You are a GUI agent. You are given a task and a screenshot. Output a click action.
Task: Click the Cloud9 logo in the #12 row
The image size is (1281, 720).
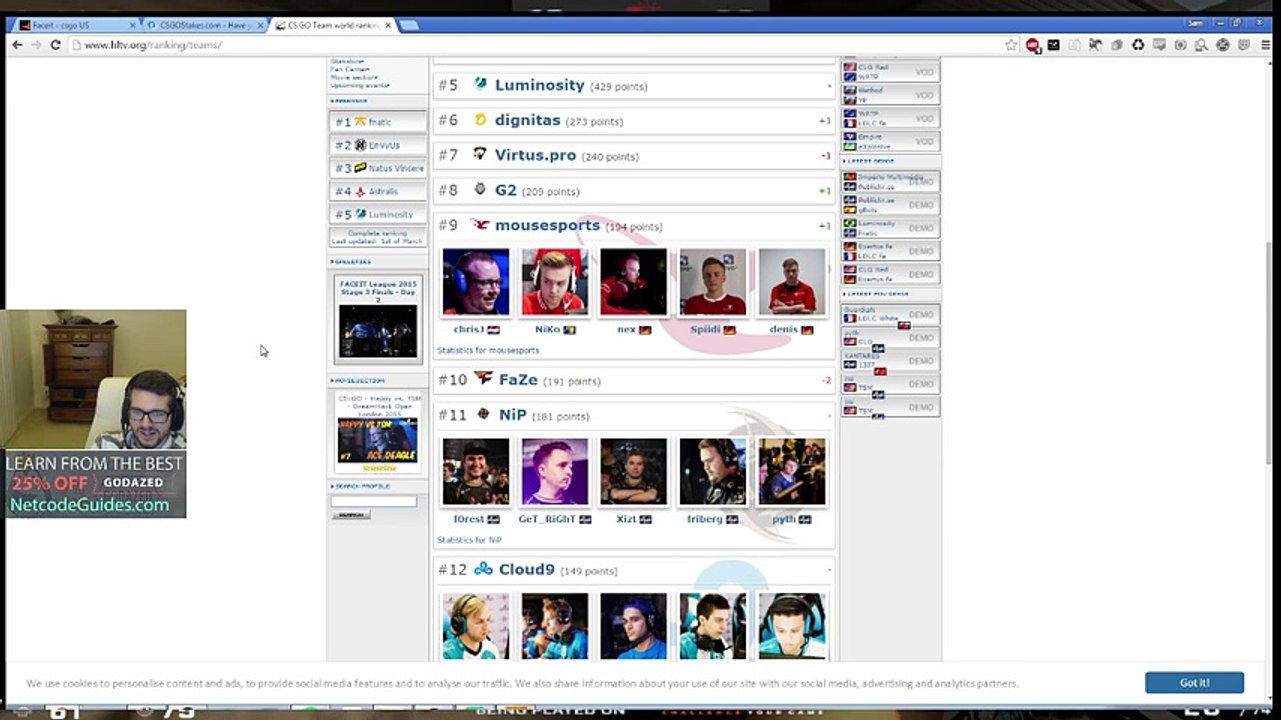484,569
